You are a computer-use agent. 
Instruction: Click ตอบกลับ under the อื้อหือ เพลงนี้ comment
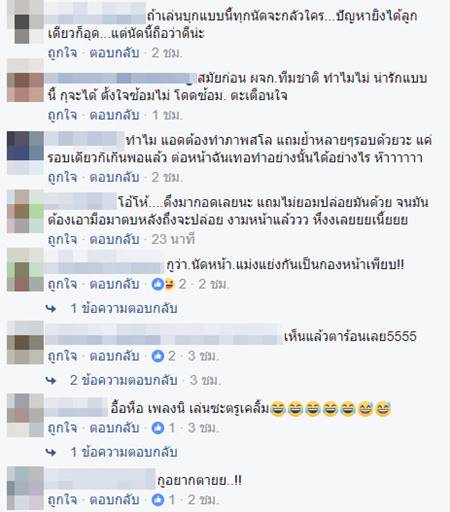coord(114,428)
